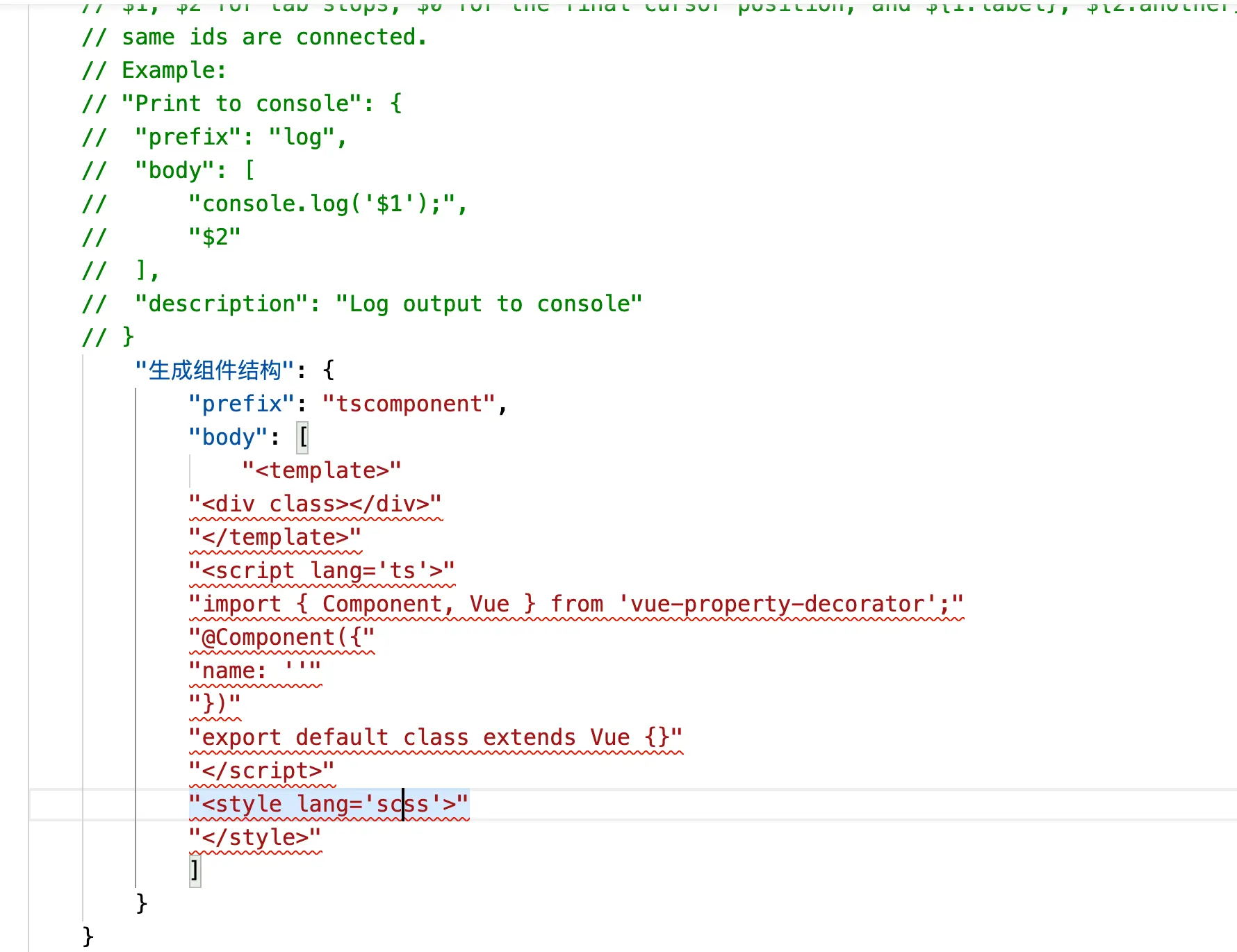Click the comment line "// same ids are connected."
This screenshot has height=952, width=1237.
point(254,37)
